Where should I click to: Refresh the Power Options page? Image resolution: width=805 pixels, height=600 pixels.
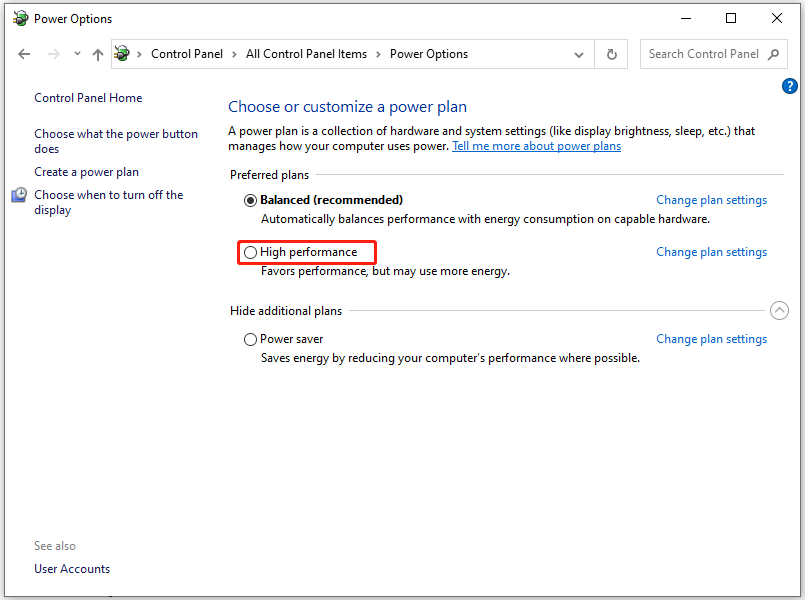[611, 54]
